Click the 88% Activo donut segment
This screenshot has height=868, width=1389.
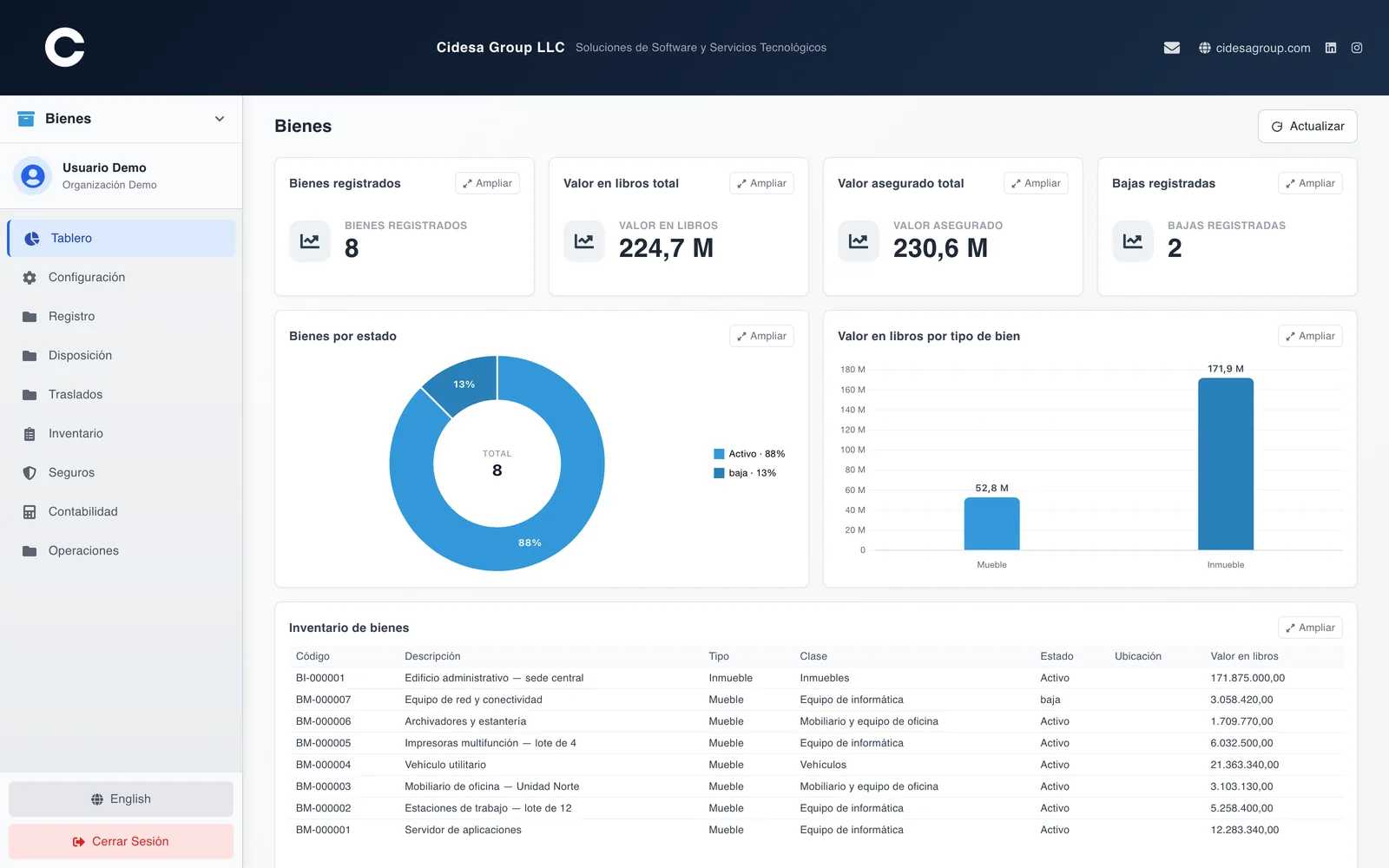click(530, 542)
